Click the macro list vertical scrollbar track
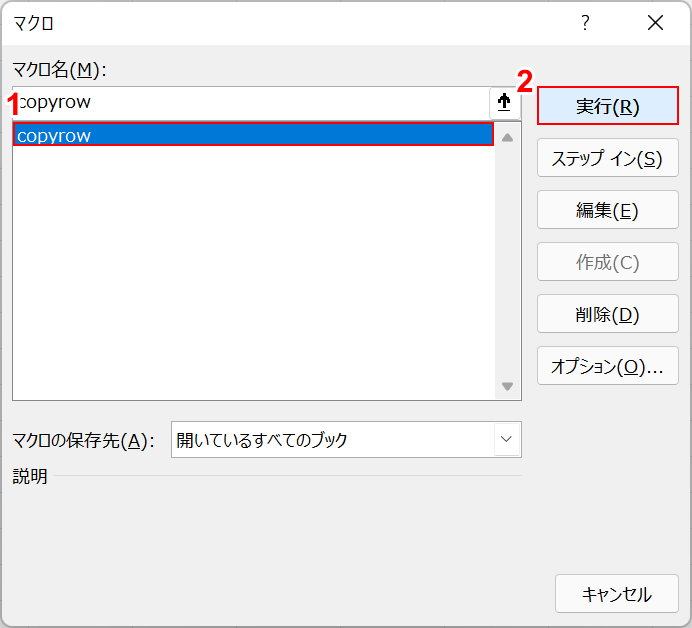The height and width of the screenshot is (628, 692). [x=507, y=260]
